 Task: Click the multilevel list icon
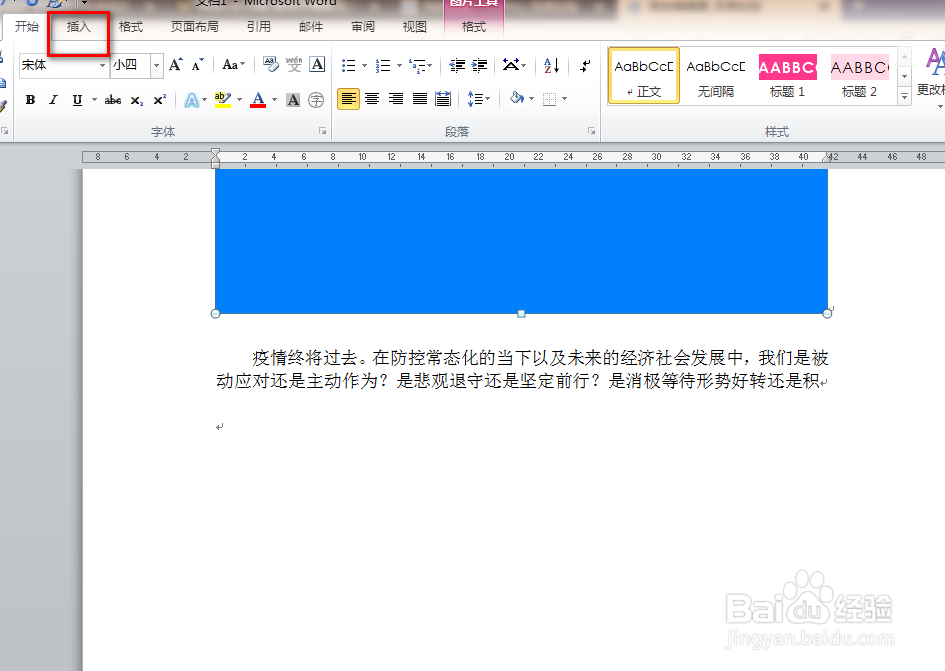tap(417, 65)
